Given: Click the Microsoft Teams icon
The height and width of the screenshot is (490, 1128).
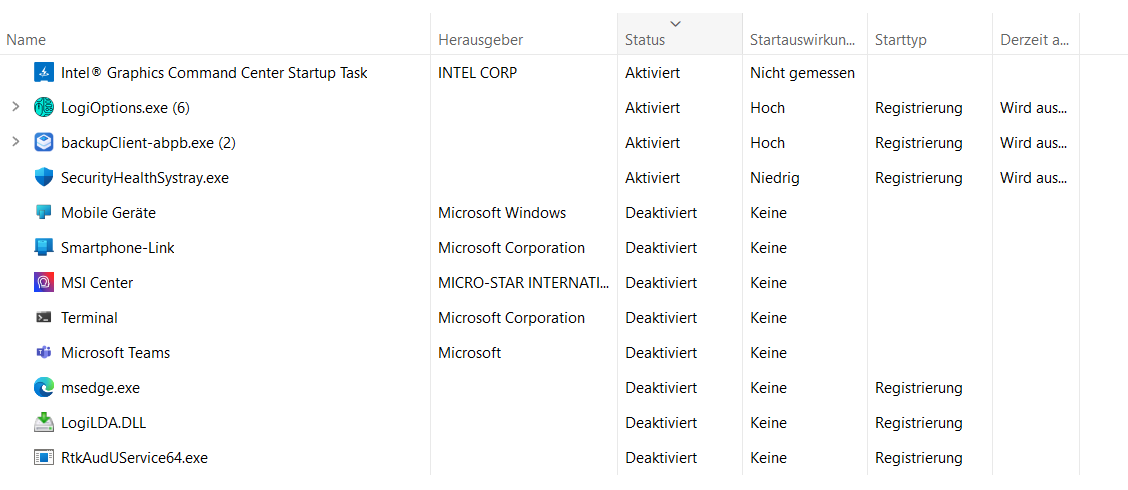Looking at the screenshot, I should click(44, 353).
